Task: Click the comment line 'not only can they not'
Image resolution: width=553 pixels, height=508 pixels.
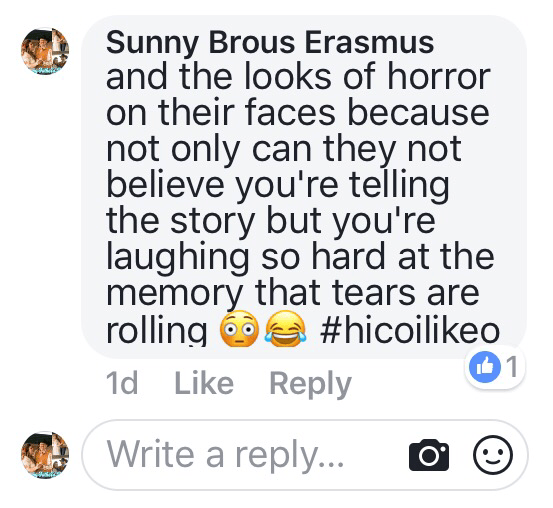Action: point(284,150)
